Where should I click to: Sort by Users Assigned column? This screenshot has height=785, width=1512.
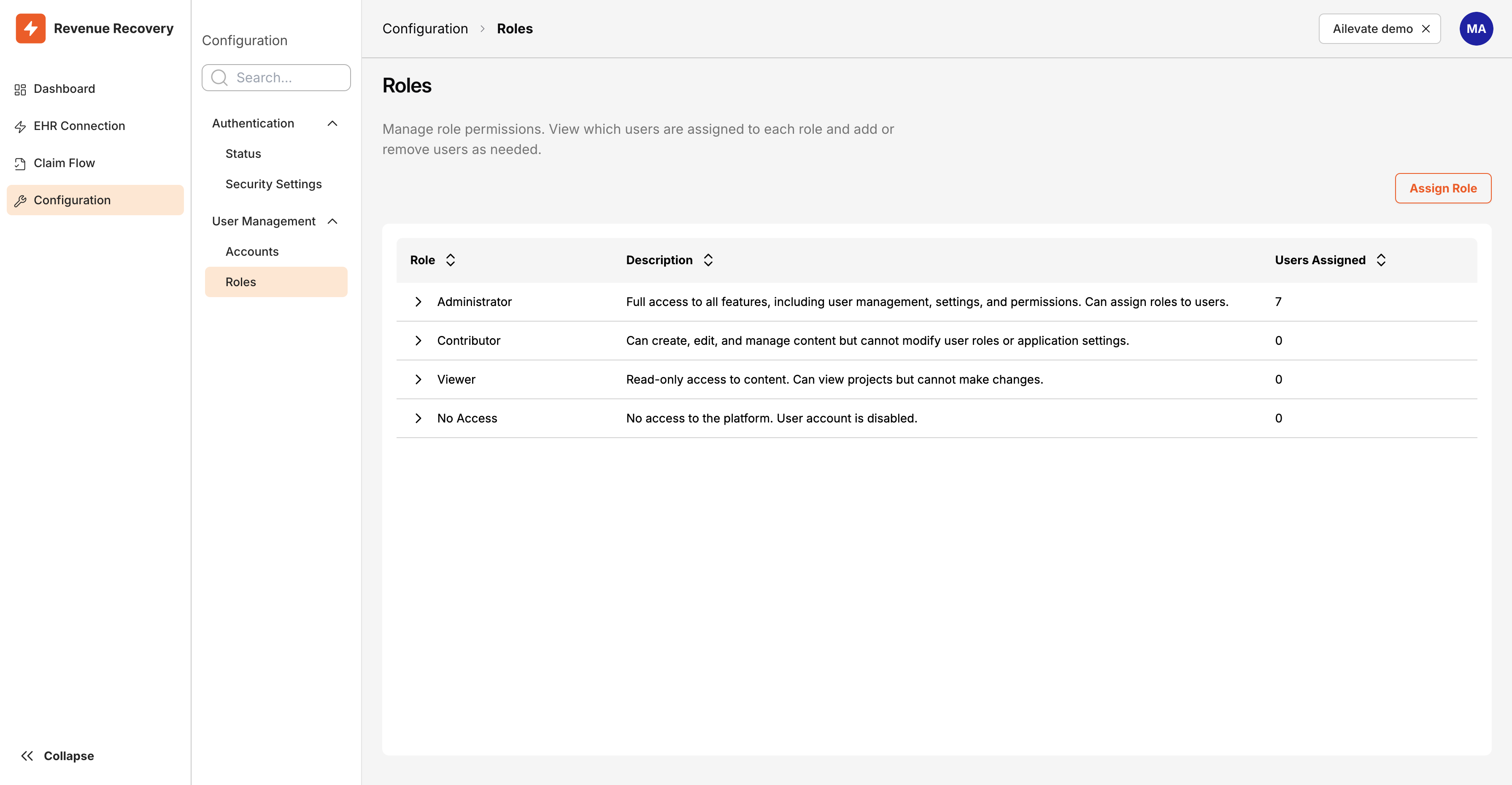(1380, 260)
